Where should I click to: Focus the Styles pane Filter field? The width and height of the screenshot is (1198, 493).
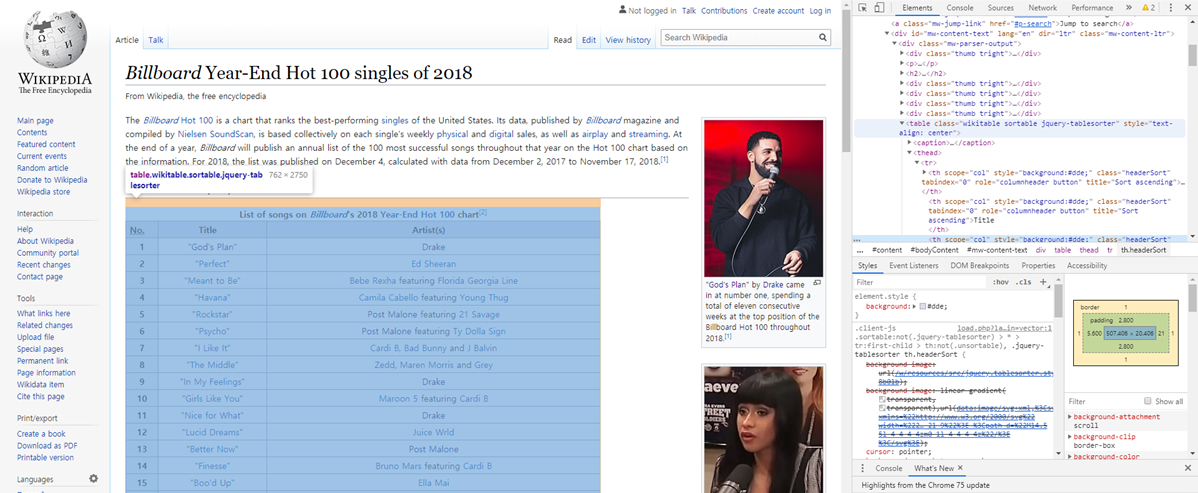(921, 282)
